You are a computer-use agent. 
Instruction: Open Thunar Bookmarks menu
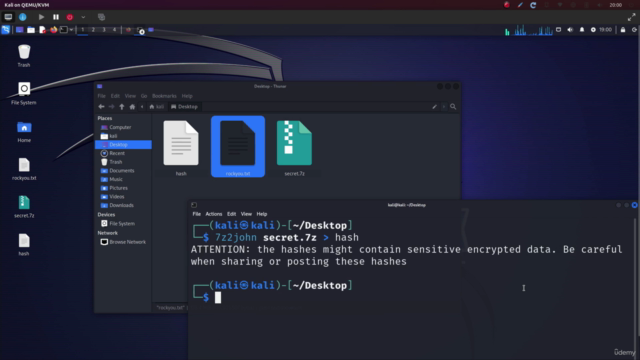pyautogui.click(x=164, y=96)
